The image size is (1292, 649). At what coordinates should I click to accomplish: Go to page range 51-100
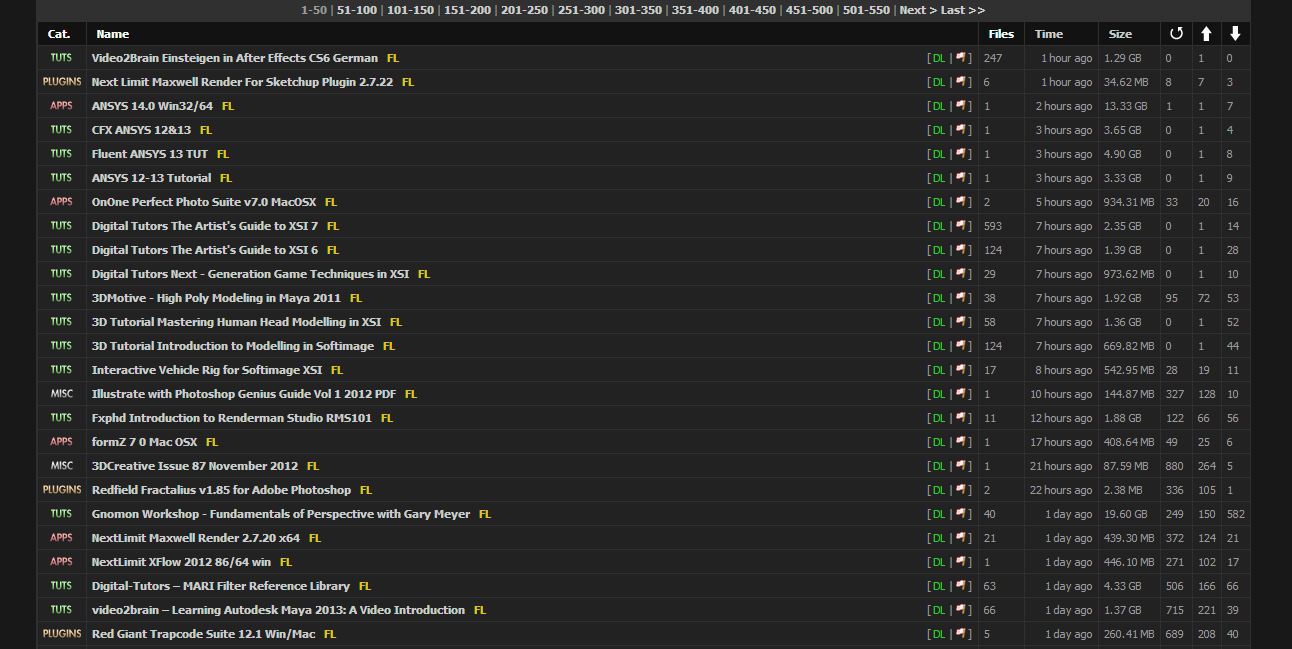358,10
